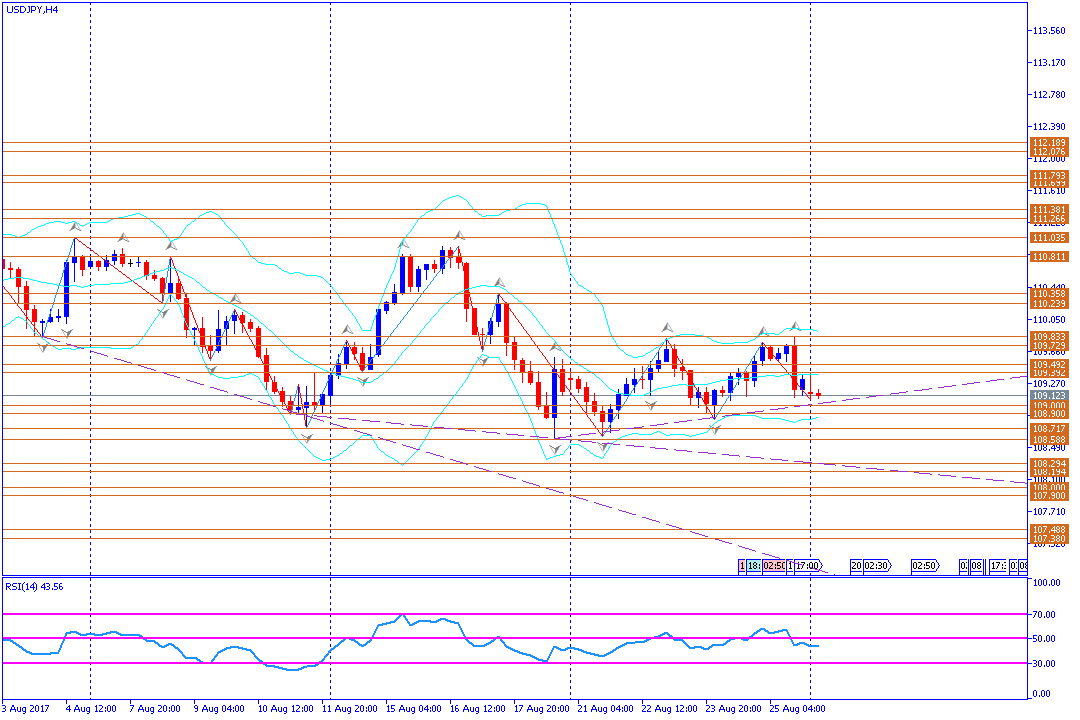Click the 113.560 price axis value
Image resolution: width=1080 pixels, height=720 pixels.
pos(1049,31)
